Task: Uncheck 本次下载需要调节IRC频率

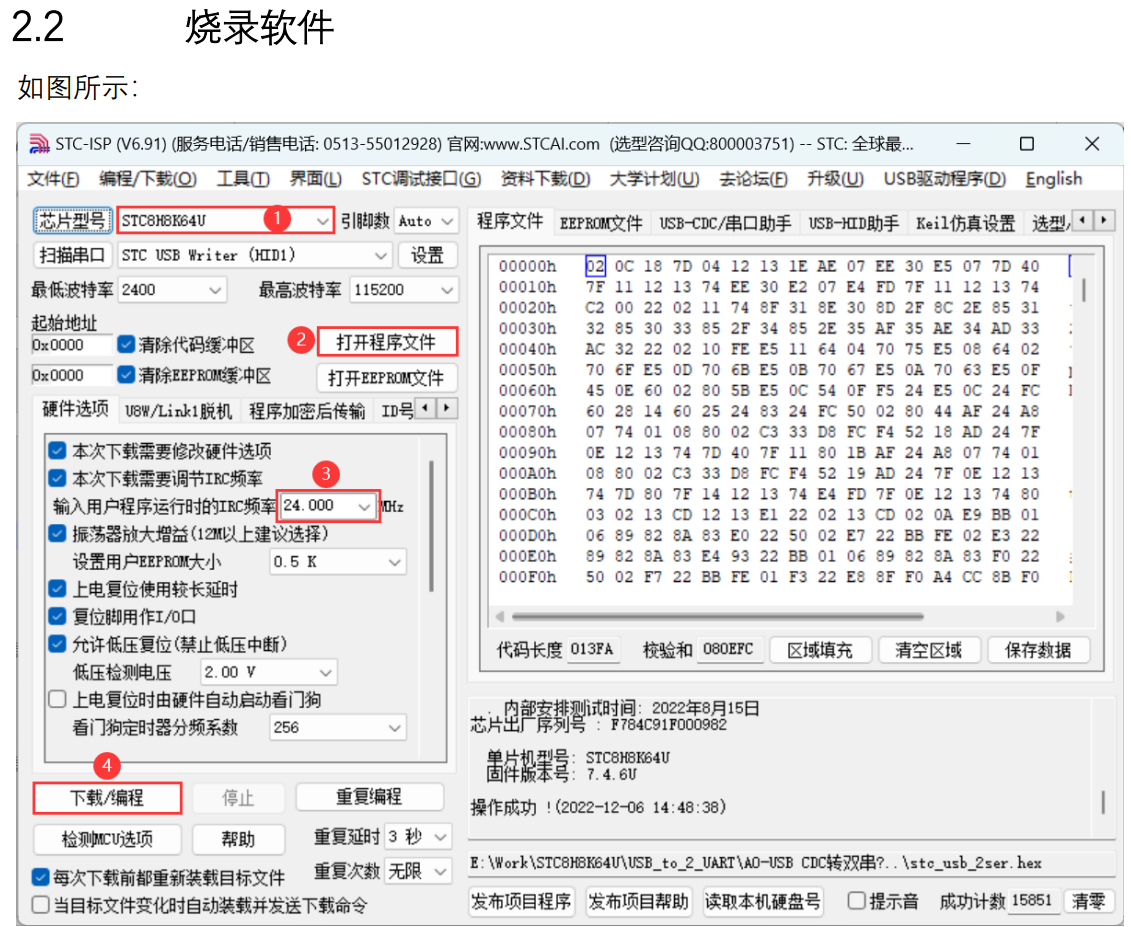Action: (x=57, y=478)
